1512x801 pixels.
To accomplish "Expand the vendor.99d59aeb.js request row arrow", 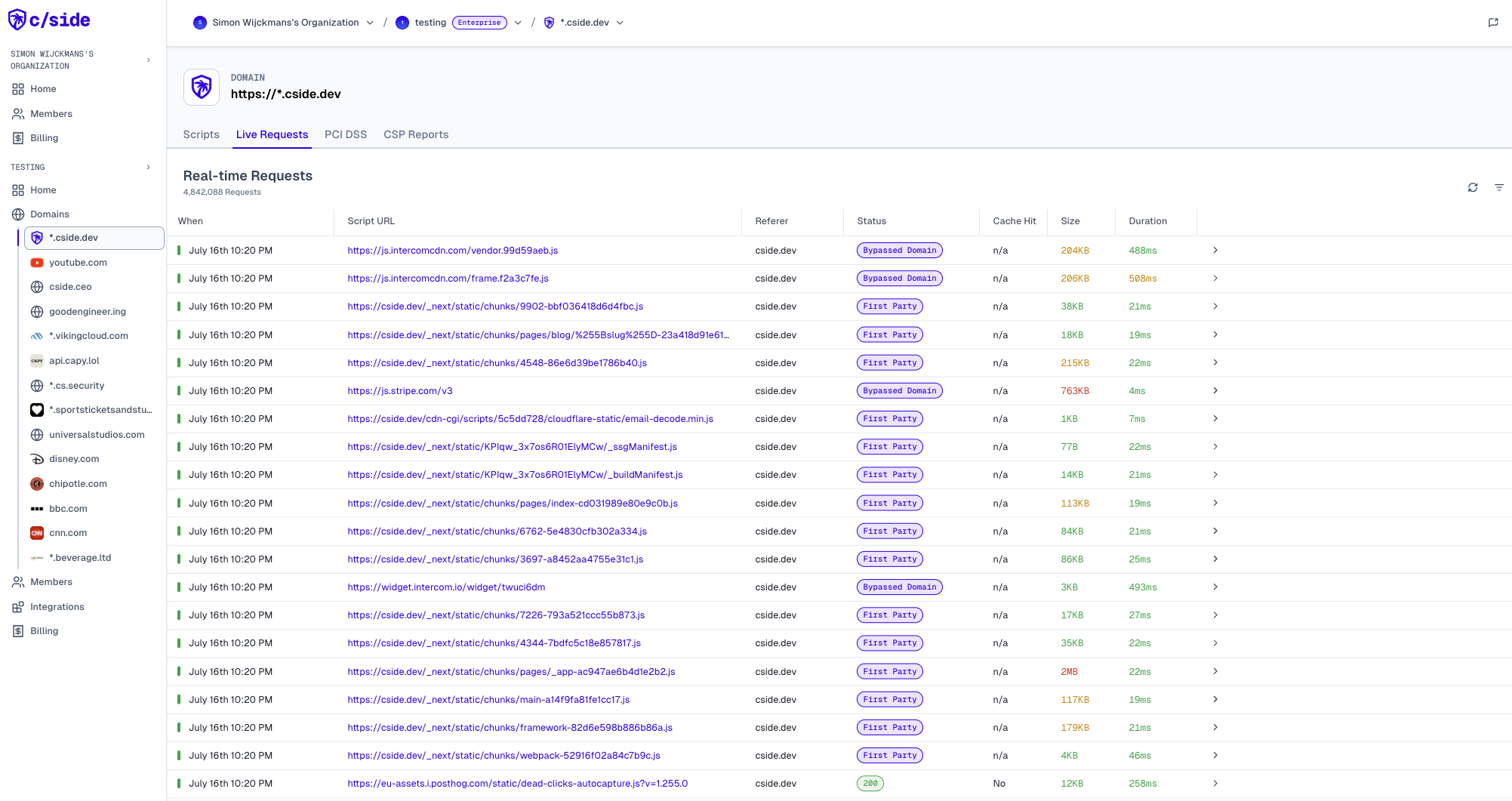I will click(x=1215, y=251).
